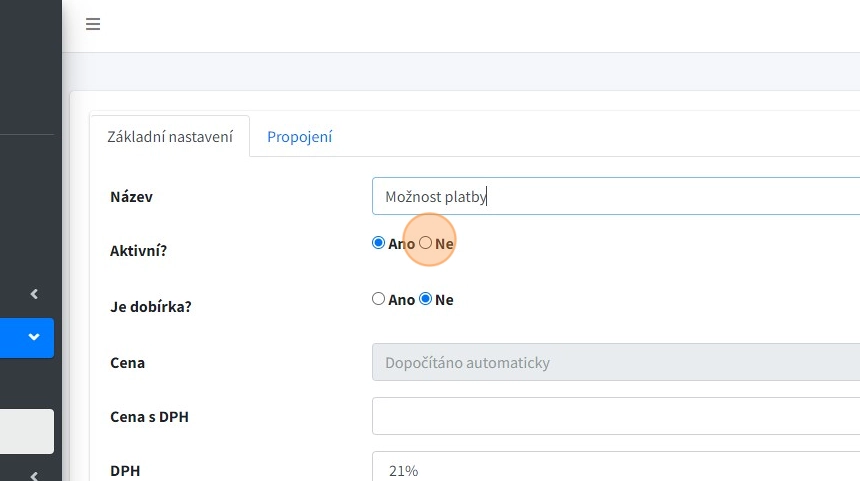Expand the sidebar chevron below gray item
Viewport: 860px width, 481px height.
coord(34,475)
